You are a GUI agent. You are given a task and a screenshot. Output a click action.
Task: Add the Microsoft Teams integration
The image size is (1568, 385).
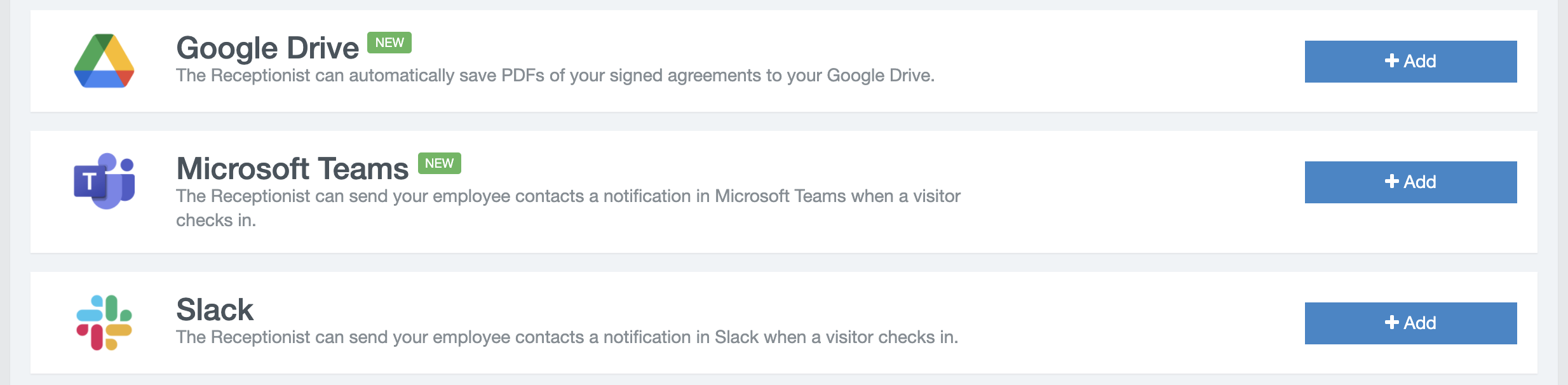tap(1410, 182)
